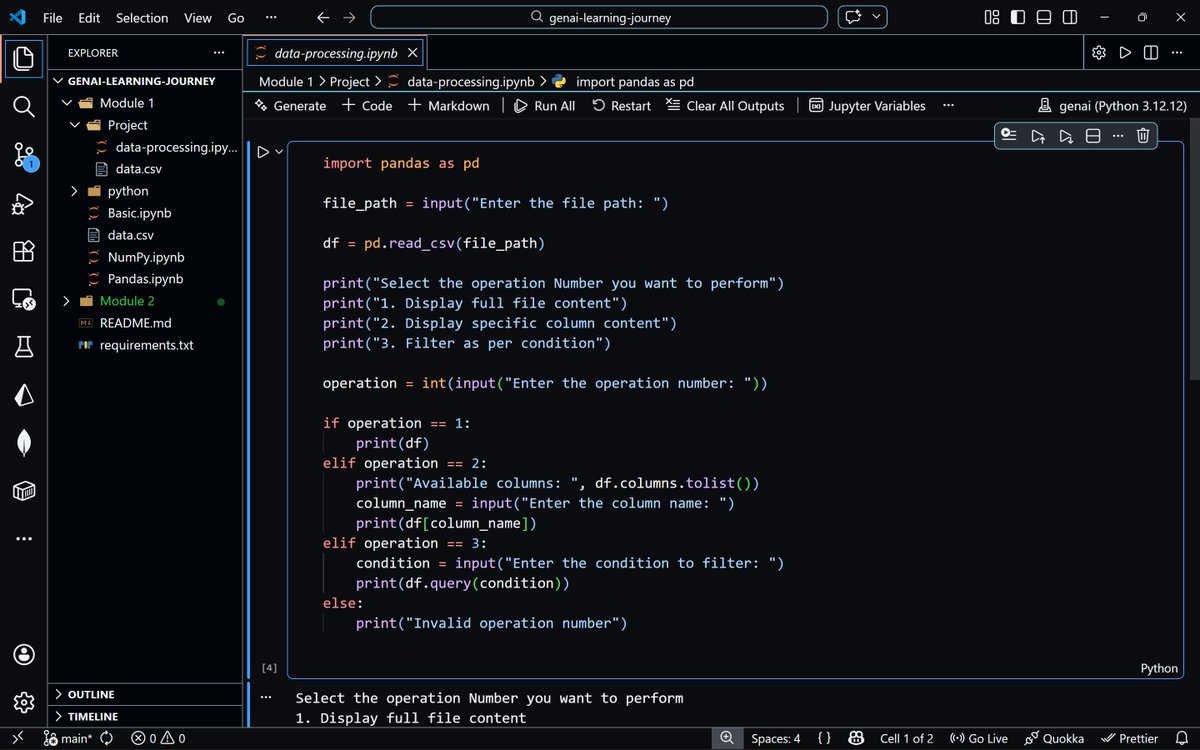
Task: Open the Explorer view in activity bar
Action: [24, 57]
